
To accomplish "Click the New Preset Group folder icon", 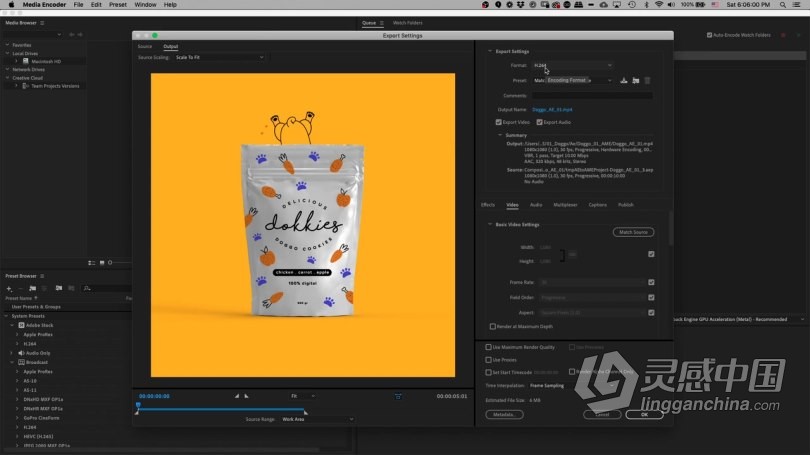I will click(33, 288).
